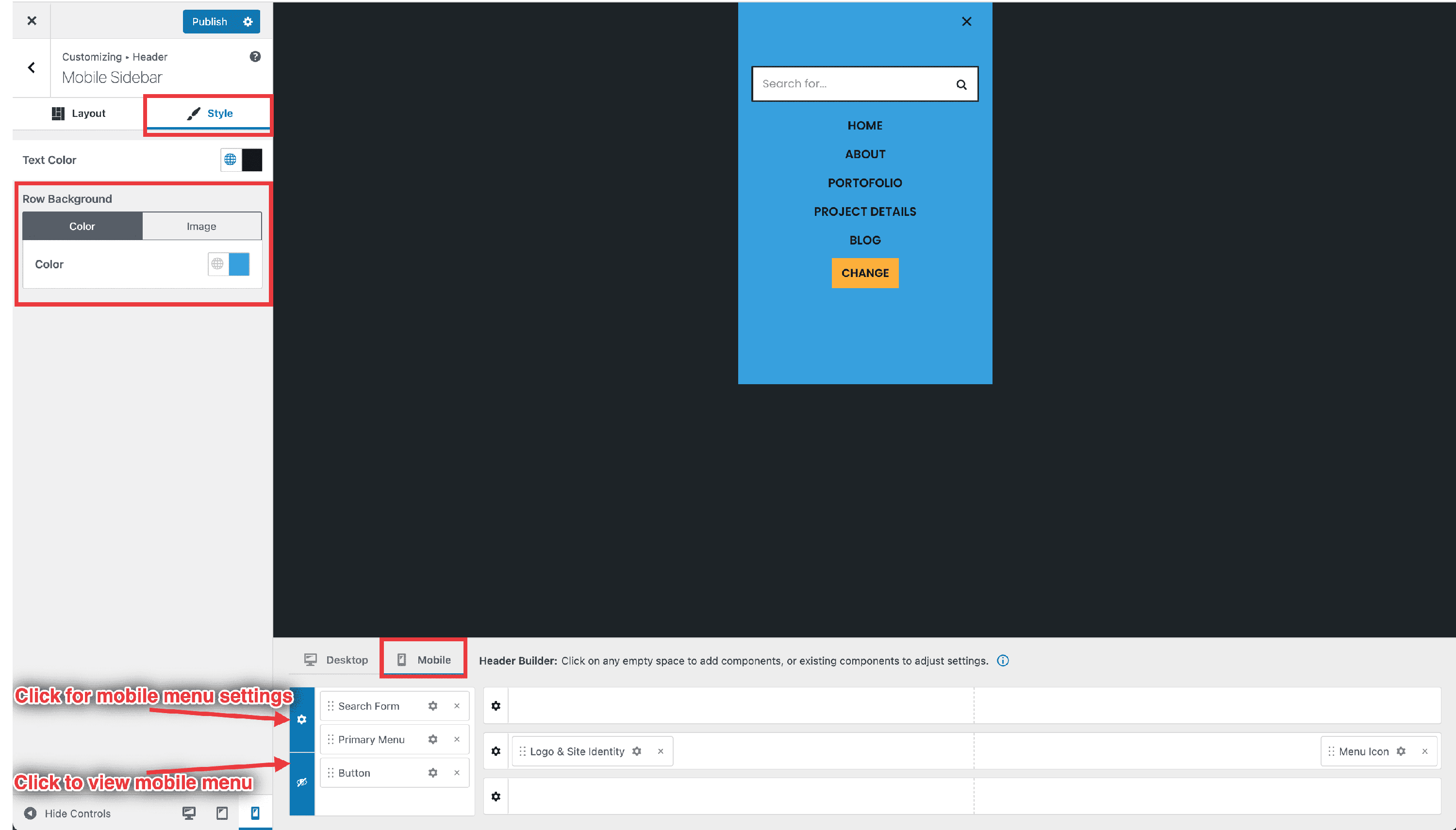Switch preview to desktop size
This screenshot has height=830, width=1456.
pos(188,813)
